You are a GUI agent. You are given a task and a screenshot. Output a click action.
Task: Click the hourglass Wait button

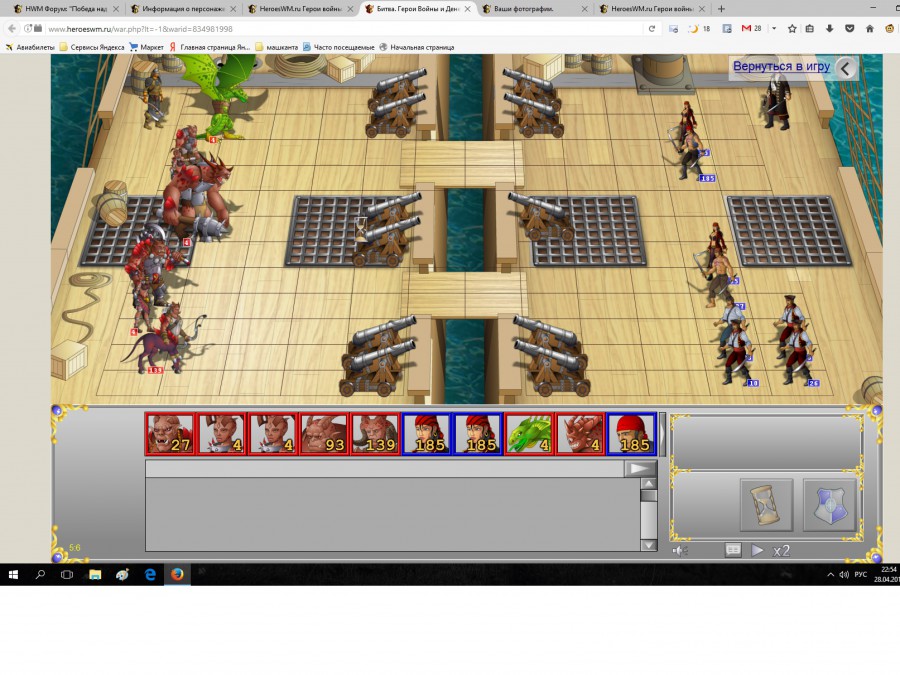click(766, 505)
